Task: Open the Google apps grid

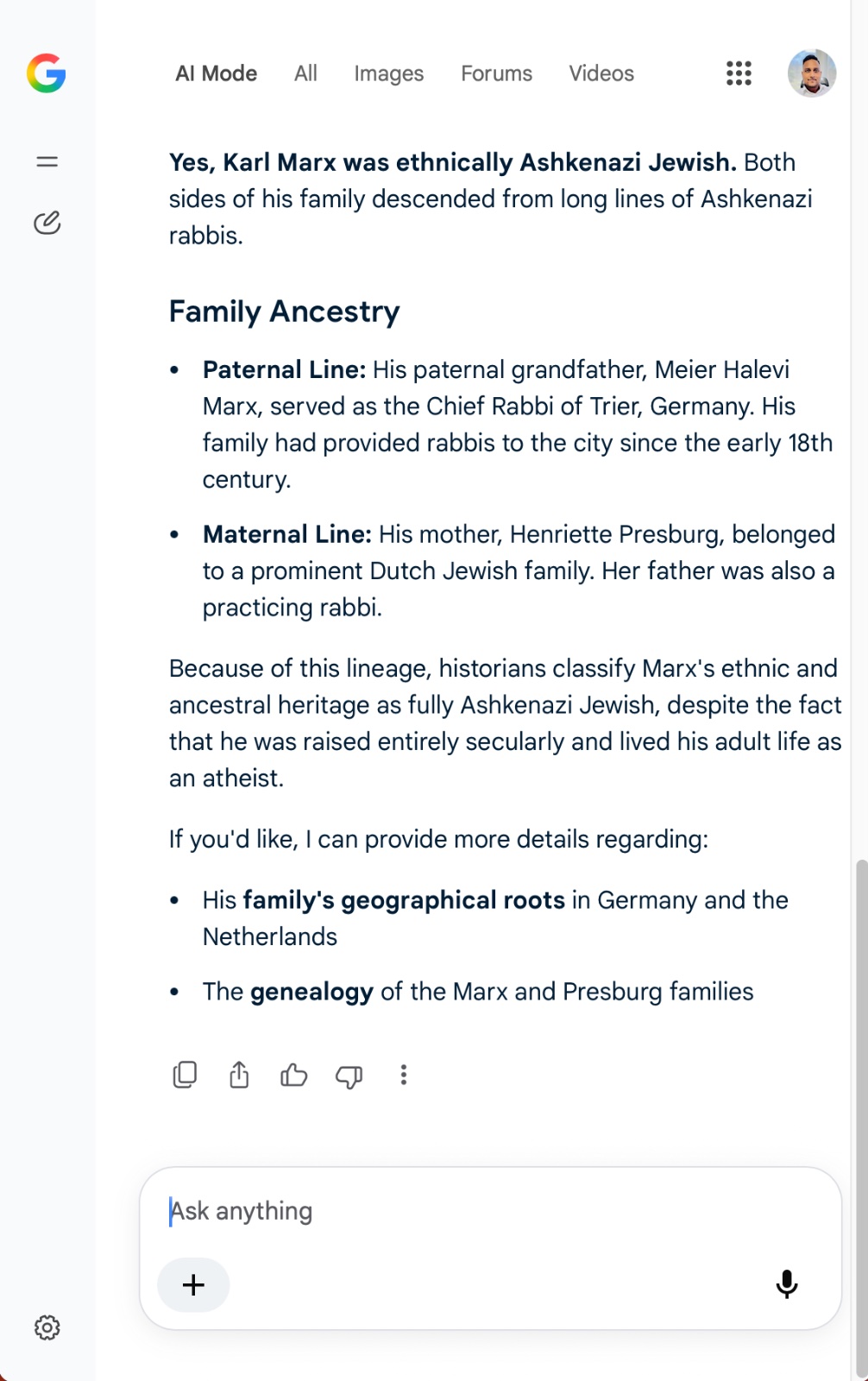Action: tap(739, 73)
